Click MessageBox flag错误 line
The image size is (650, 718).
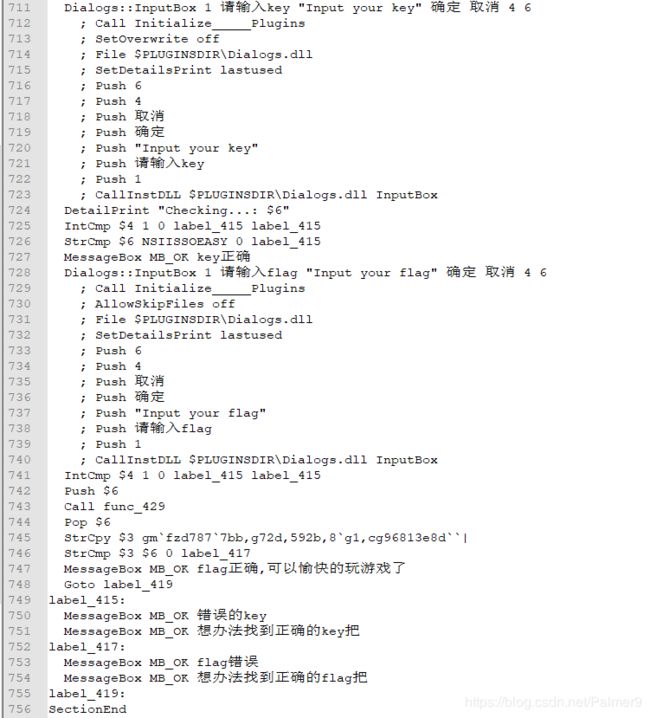(x=161, y=662)
